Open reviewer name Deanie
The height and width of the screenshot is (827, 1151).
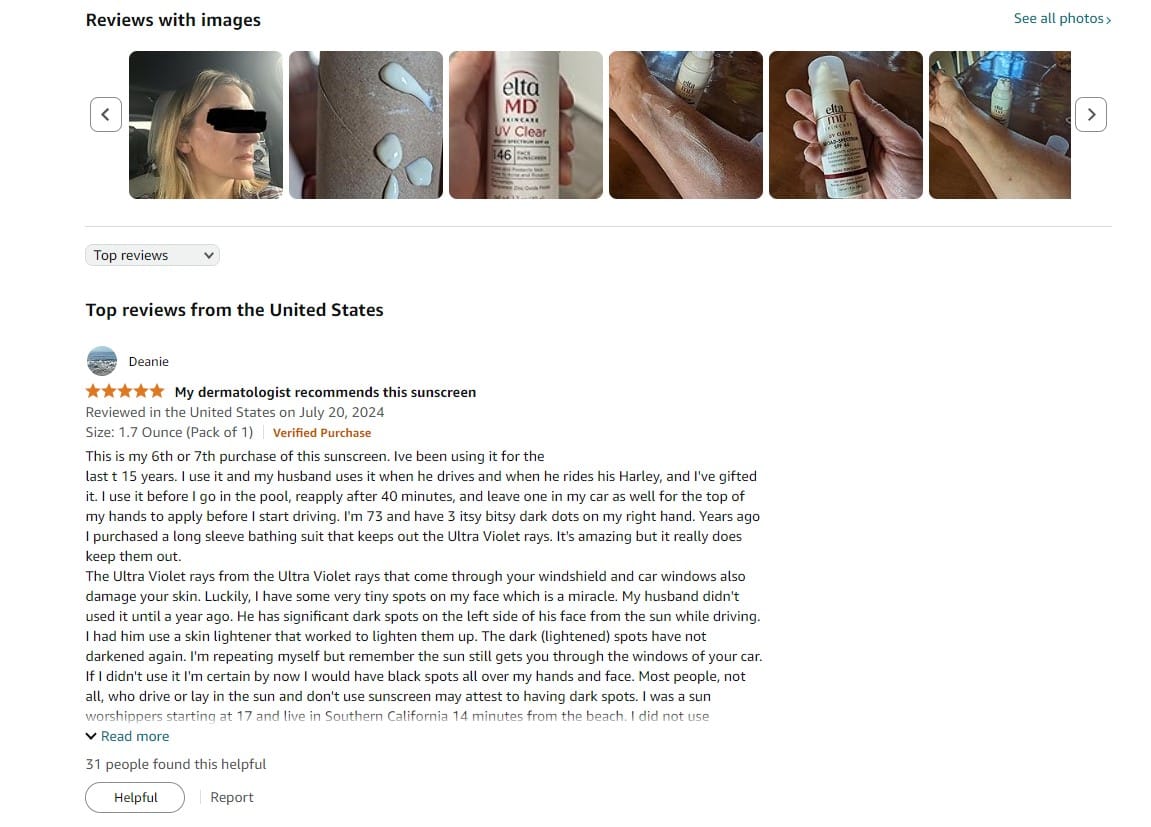coord(148,361)
